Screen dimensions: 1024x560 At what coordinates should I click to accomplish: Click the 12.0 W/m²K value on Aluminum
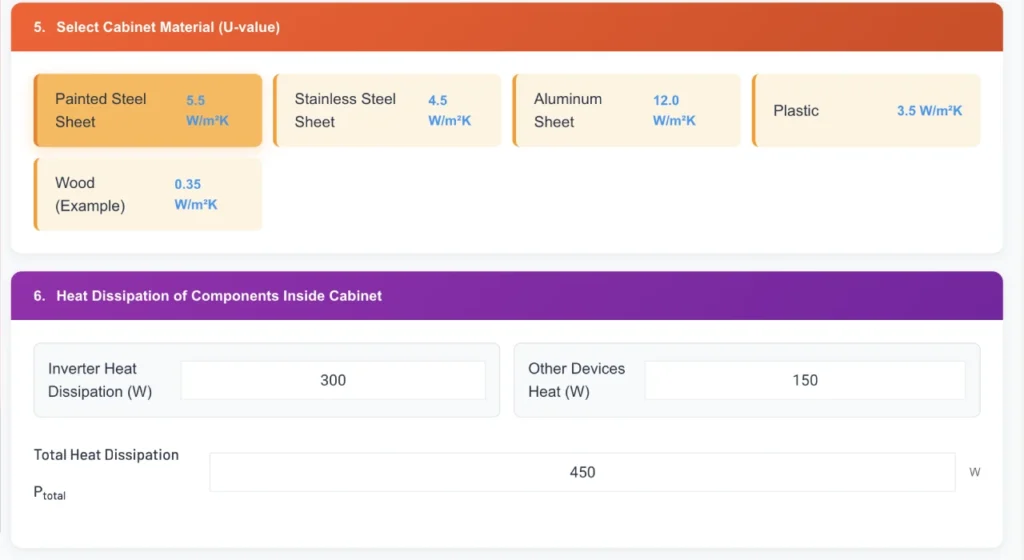(x=674, y=110)
